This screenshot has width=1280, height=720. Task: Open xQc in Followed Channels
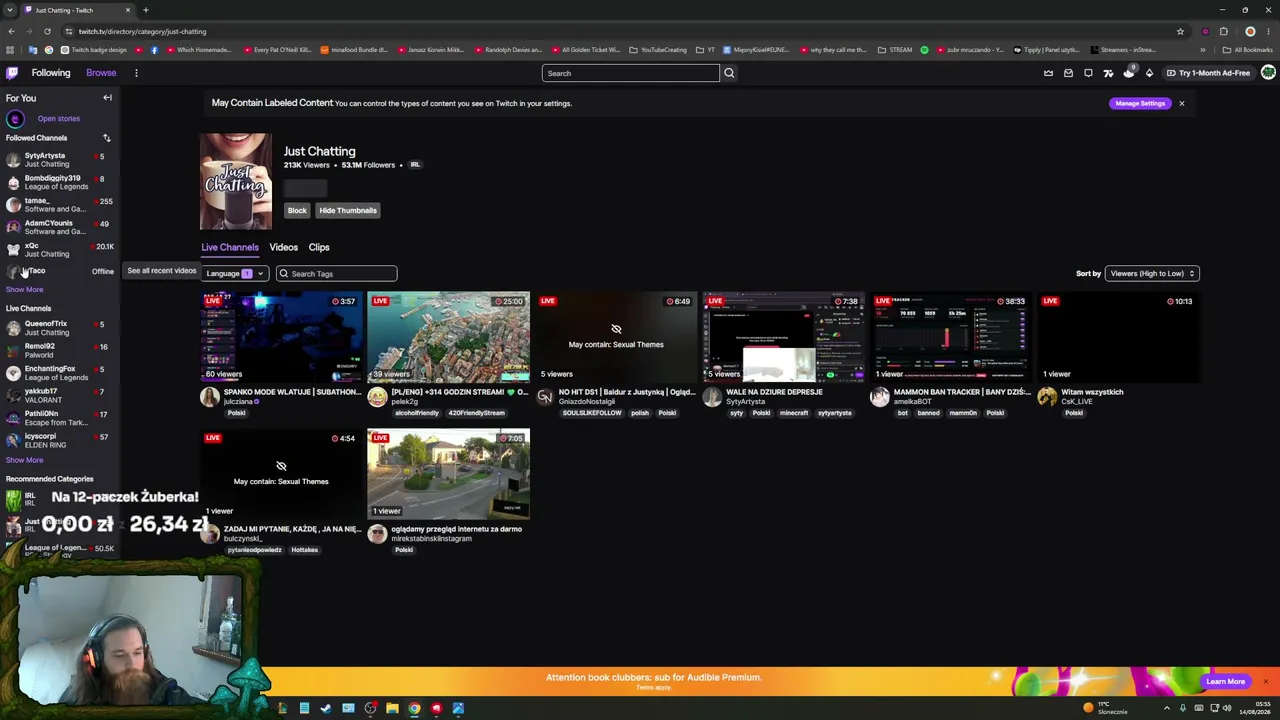pos(60,249)
